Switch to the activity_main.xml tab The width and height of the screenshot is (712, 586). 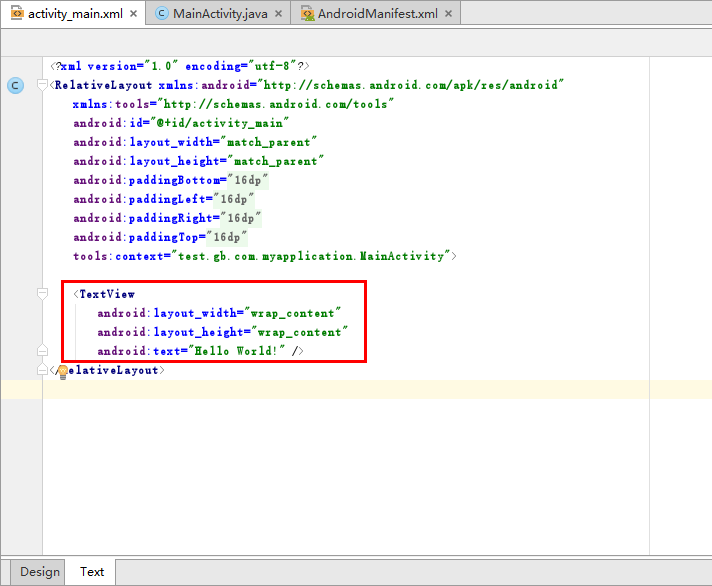coord(75,14)
